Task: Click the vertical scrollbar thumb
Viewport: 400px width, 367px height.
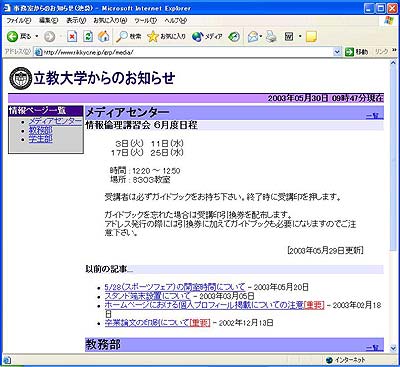Action: point(393,159)
